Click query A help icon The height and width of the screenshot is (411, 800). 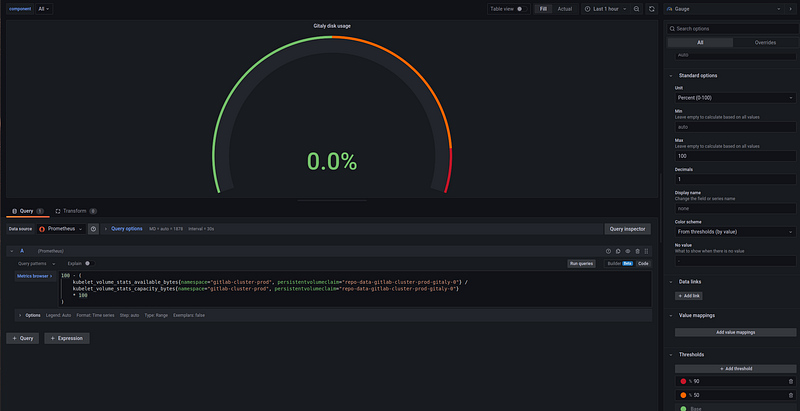608,251
